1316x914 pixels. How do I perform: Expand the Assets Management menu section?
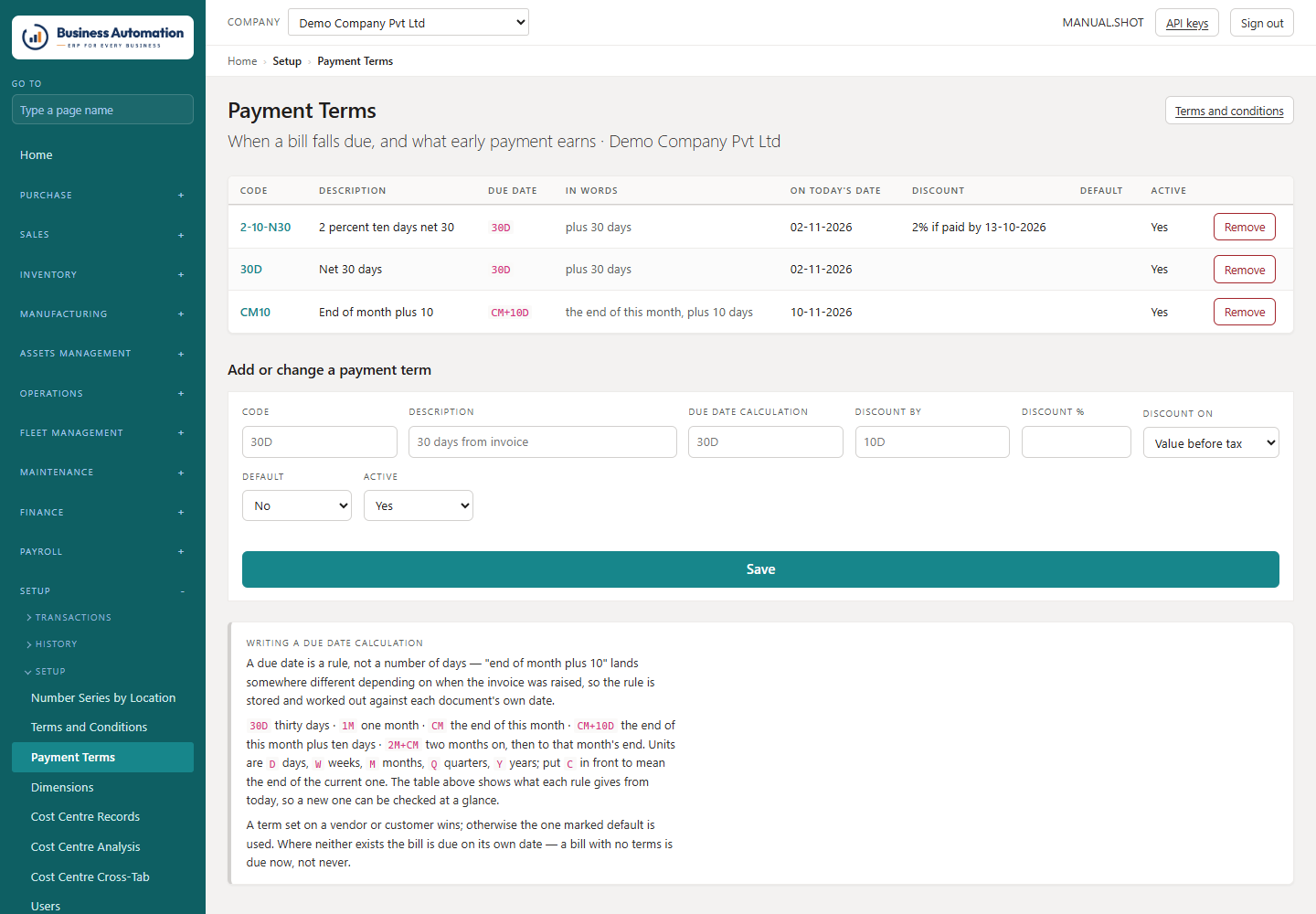(102, 354)
